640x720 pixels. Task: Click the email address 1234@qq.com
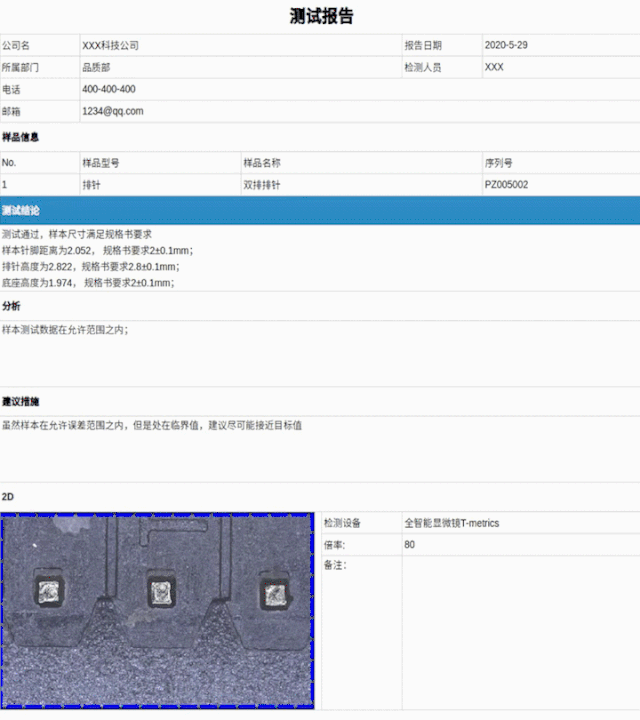(x=113, y=112)
